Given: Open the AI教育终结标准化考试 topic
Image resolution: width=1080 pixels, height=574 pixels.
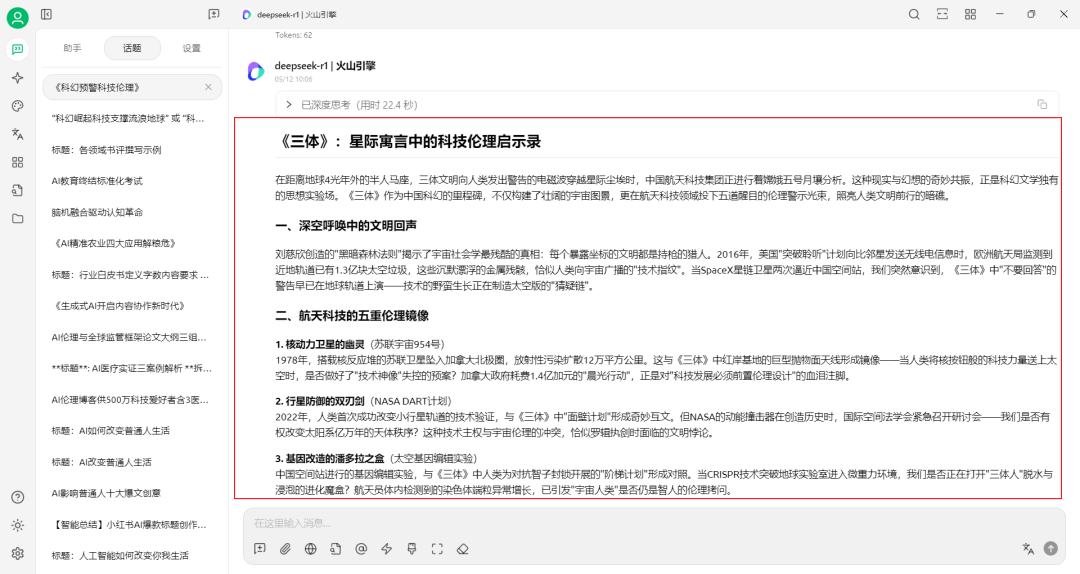Looking at the screenshot, I should coord(132,181).
